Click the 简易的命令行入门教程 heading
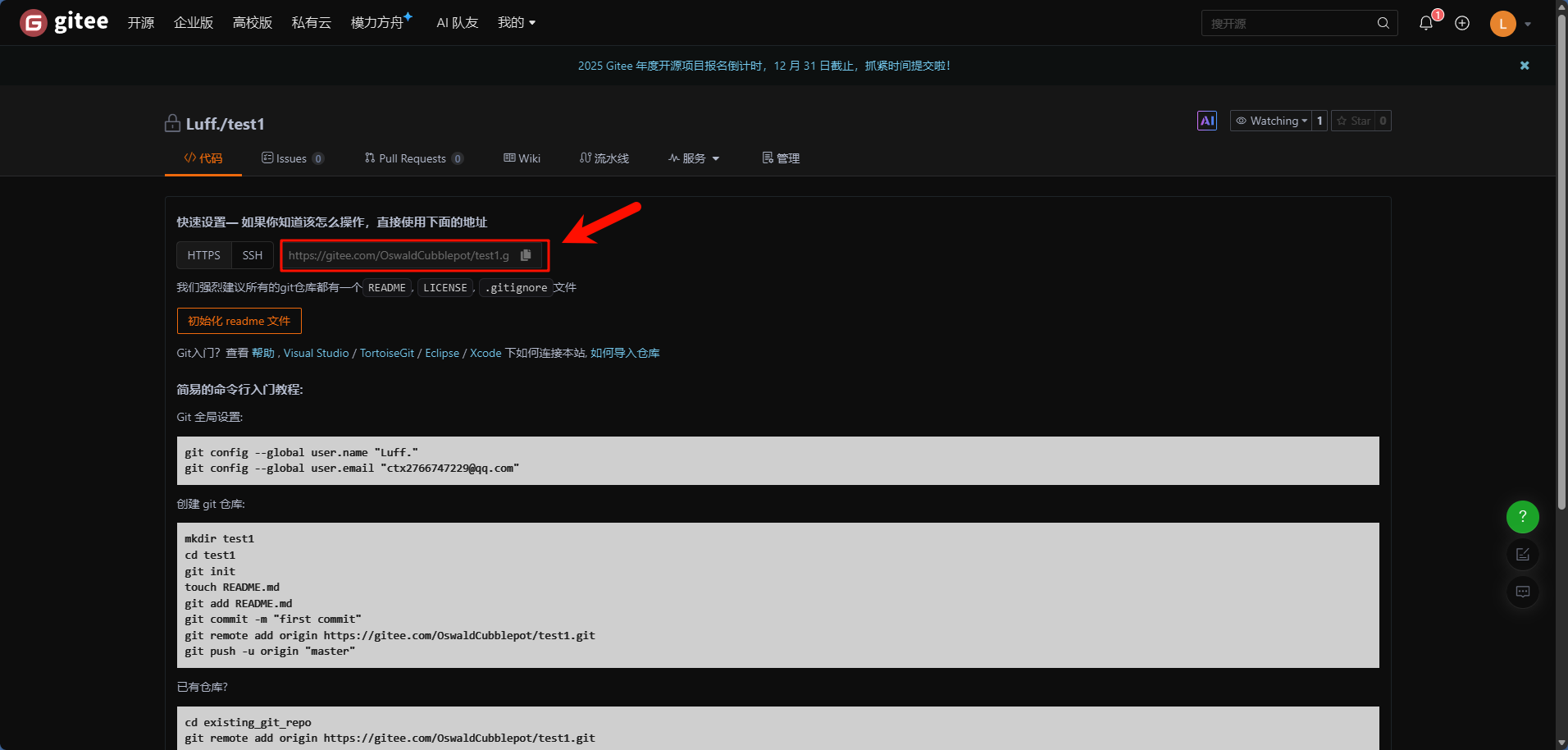 point(239,390)
